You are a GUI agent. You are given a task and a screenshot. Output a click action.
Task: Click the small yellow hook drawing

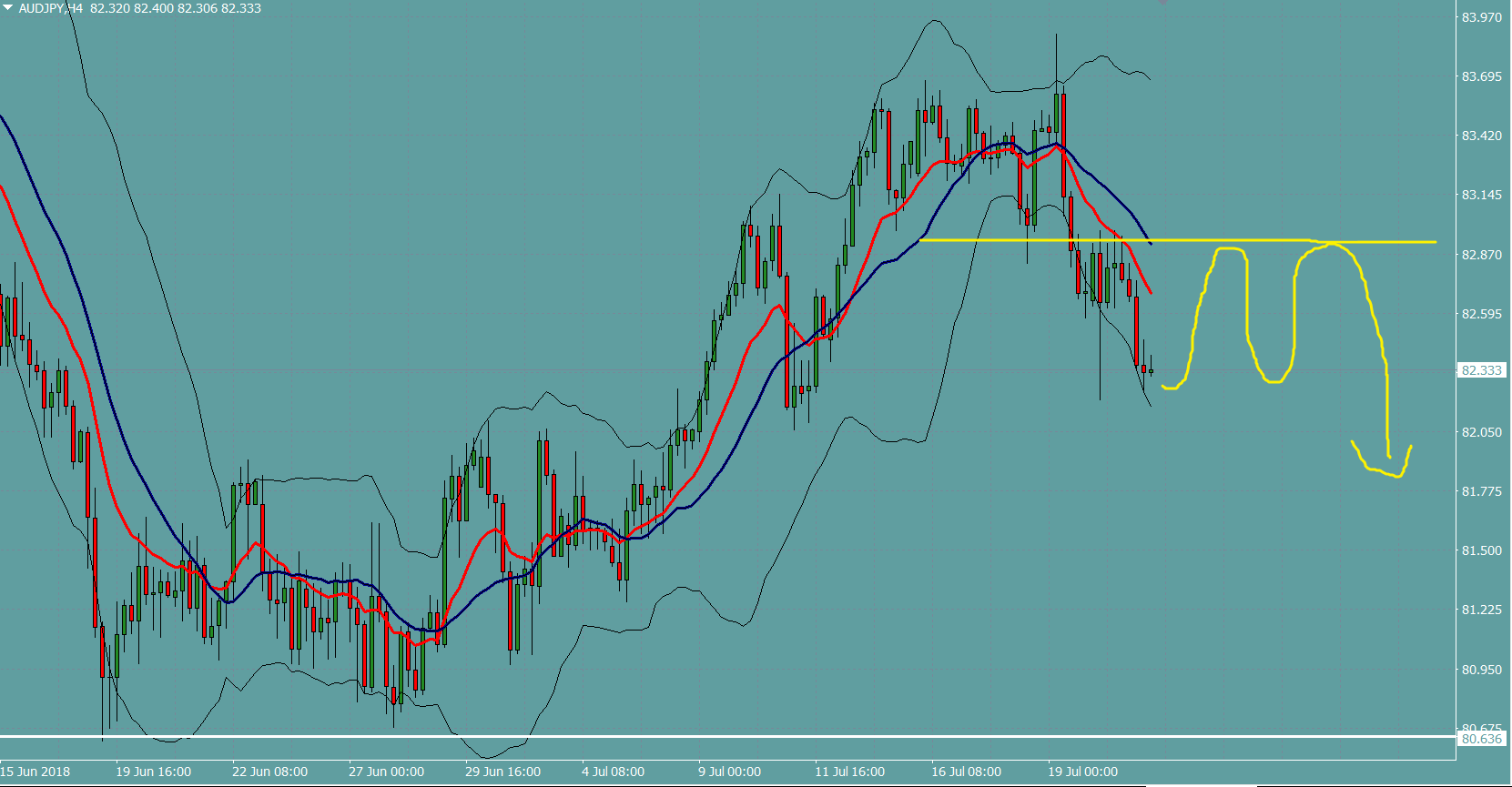(1379, 470)
